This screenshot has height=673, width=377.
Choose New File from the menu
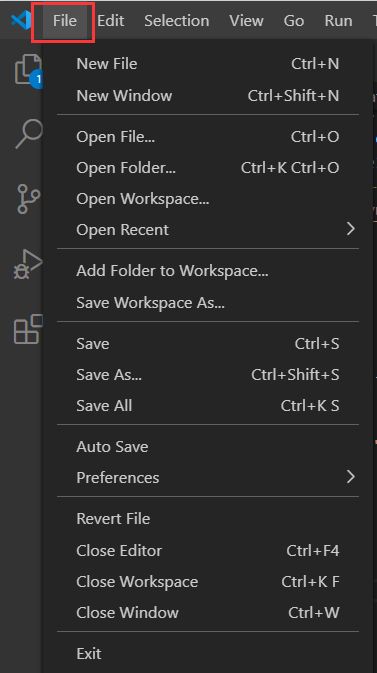click(208, 64)
